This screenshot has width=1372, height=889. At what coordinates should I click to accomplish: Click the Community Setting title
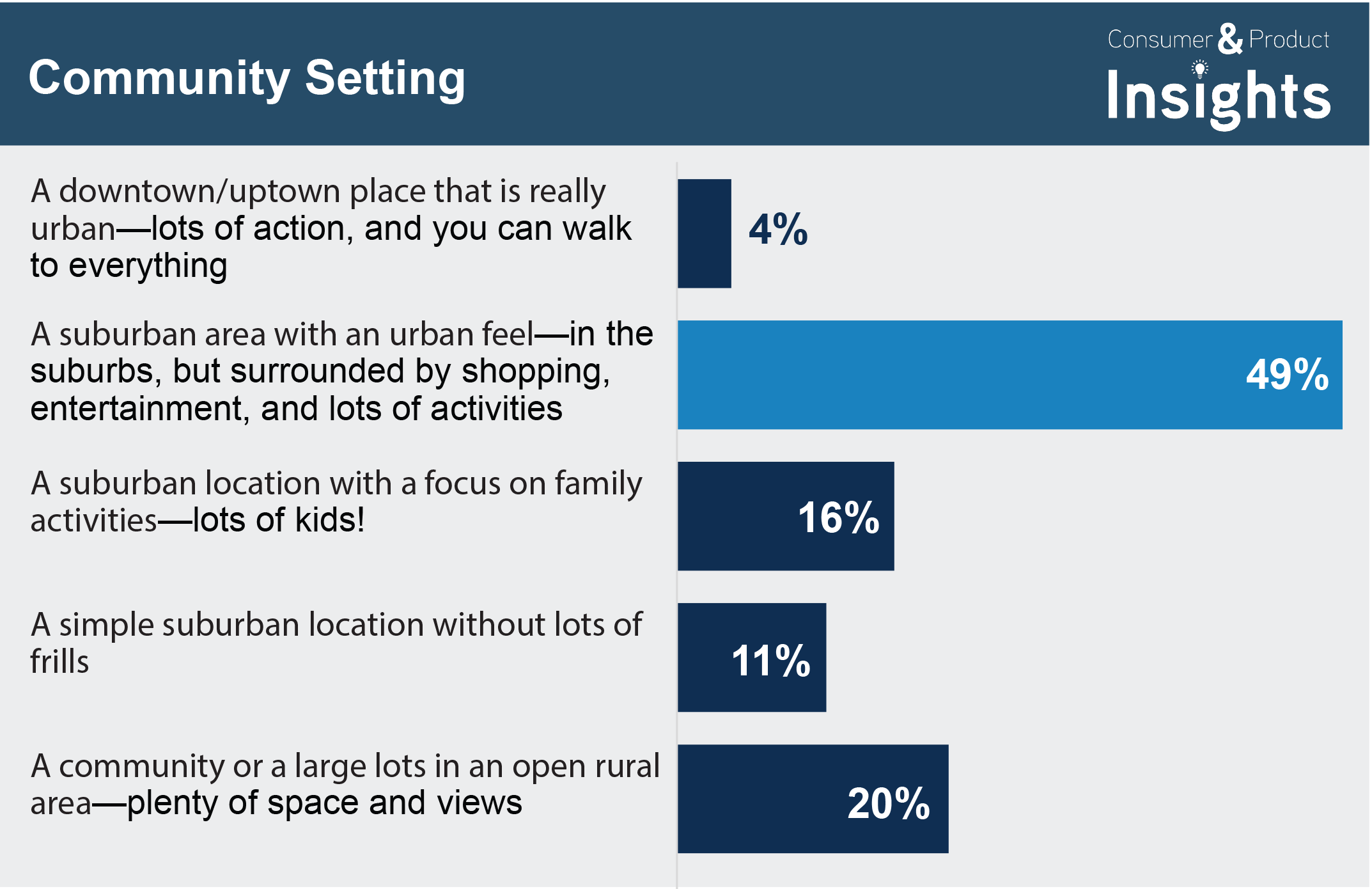(247, 78)
